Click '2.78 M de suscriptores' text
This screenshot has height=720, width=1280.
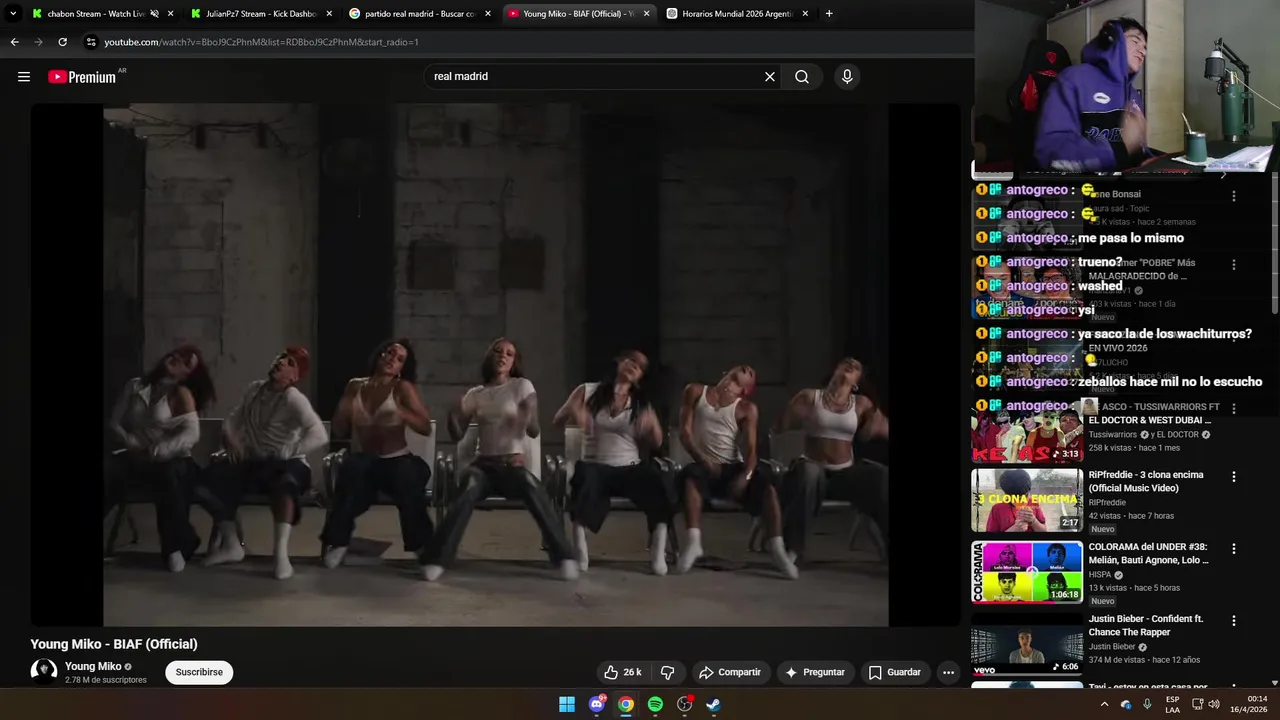(106, 680)
